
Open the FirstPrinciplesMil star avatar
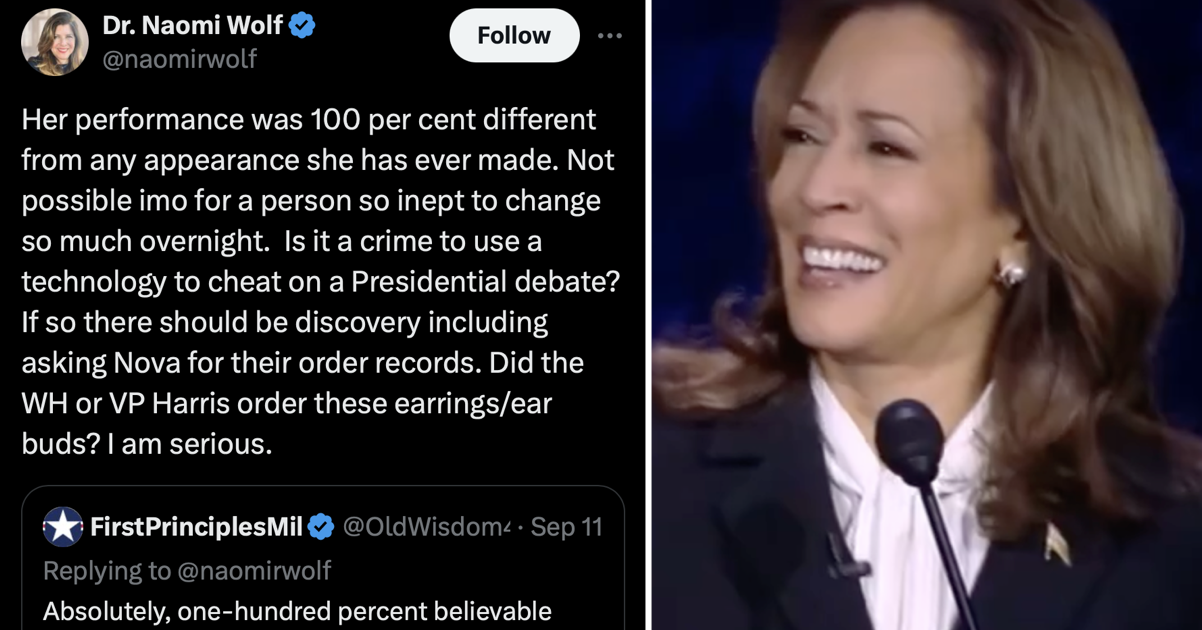coord(63,526)
